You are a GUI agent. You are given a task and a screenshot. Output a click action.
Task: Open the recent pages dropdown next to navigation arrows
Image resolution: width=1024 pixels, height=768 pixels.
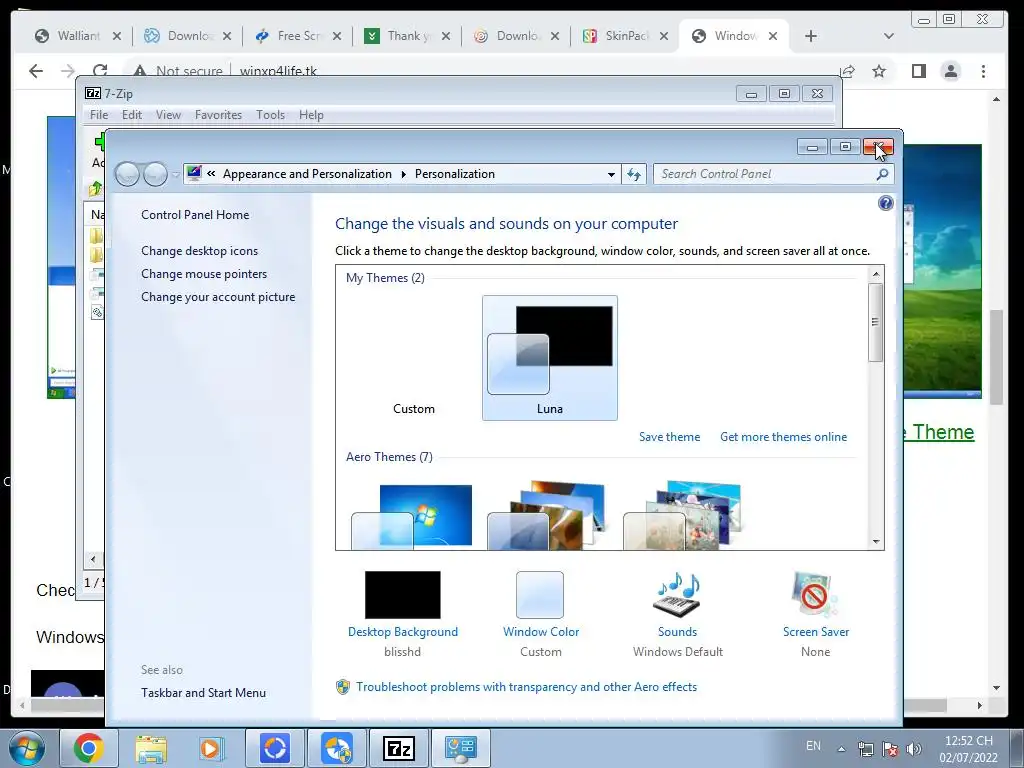[175, 175]
